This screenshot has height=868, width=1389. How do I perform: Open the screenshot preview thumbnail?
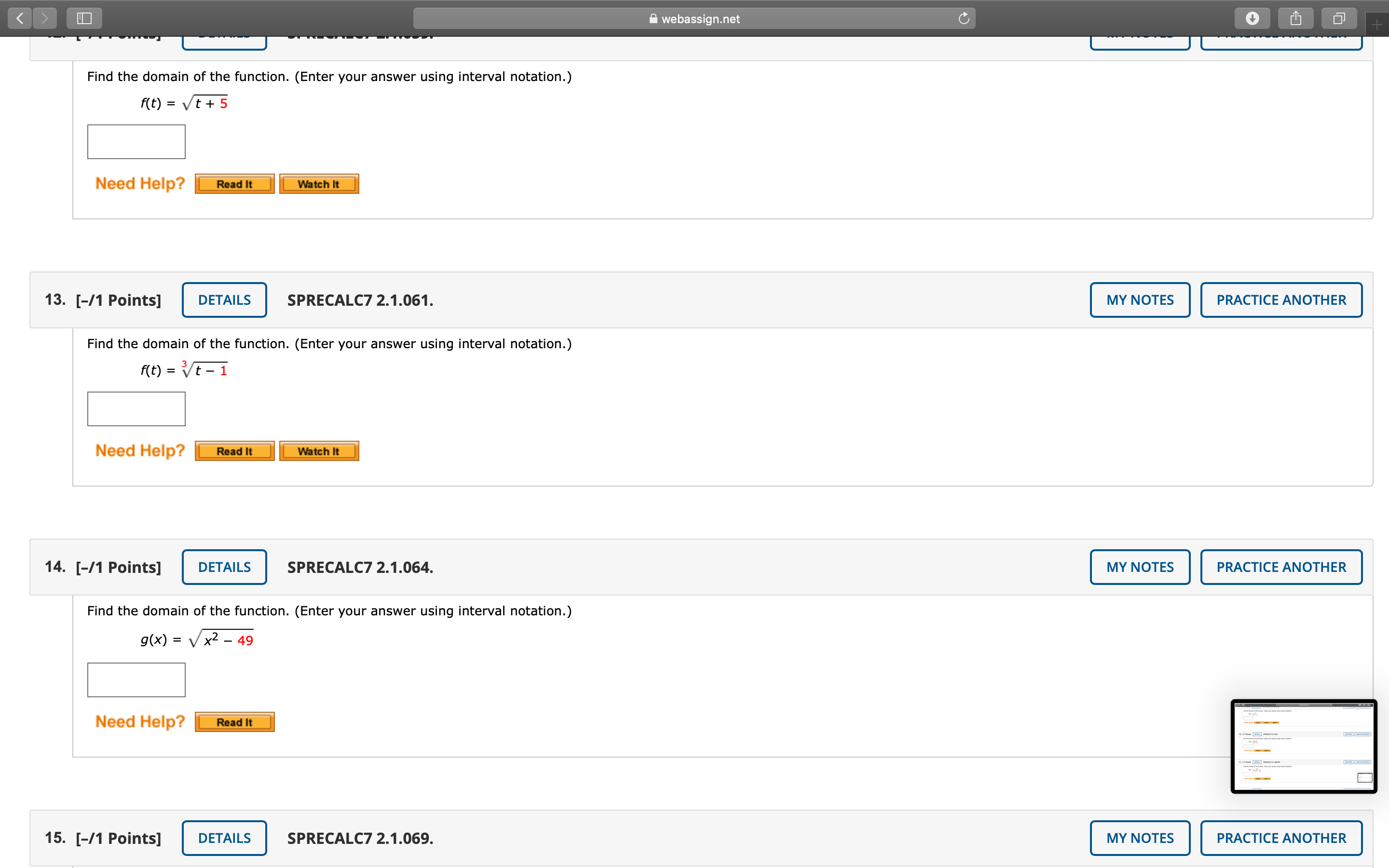(x=1304, y=746)
